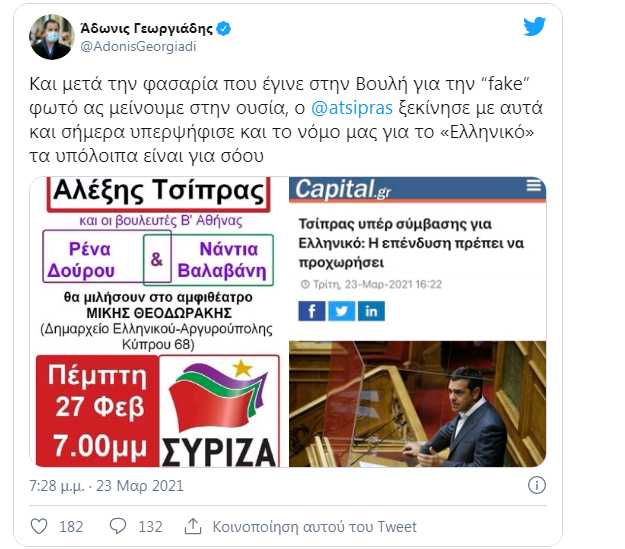Click the tweet timestamp 23 Μαρ 2021
625x549 pixels.
tap(140, 486)
